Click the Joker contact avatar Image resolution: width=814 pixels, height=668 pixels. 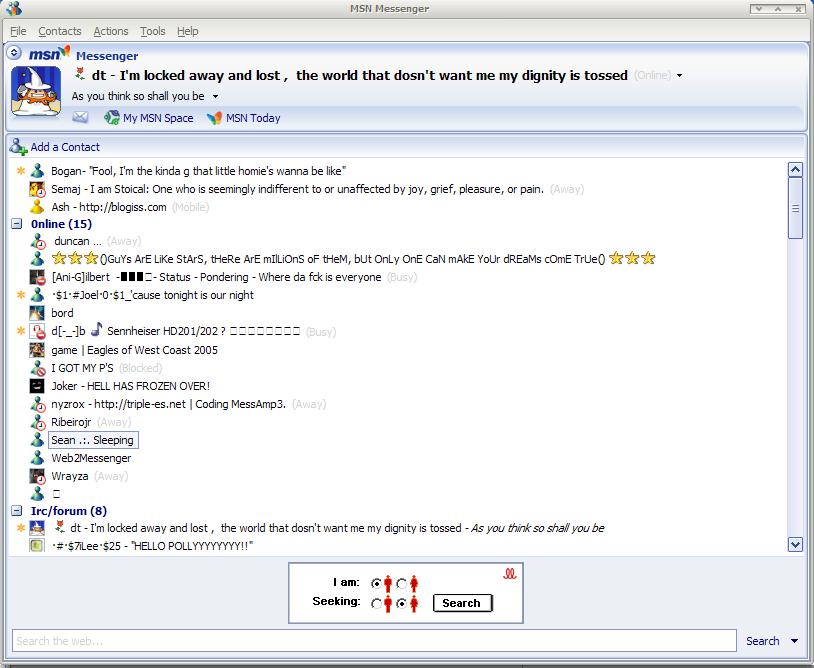coord(37,386)
